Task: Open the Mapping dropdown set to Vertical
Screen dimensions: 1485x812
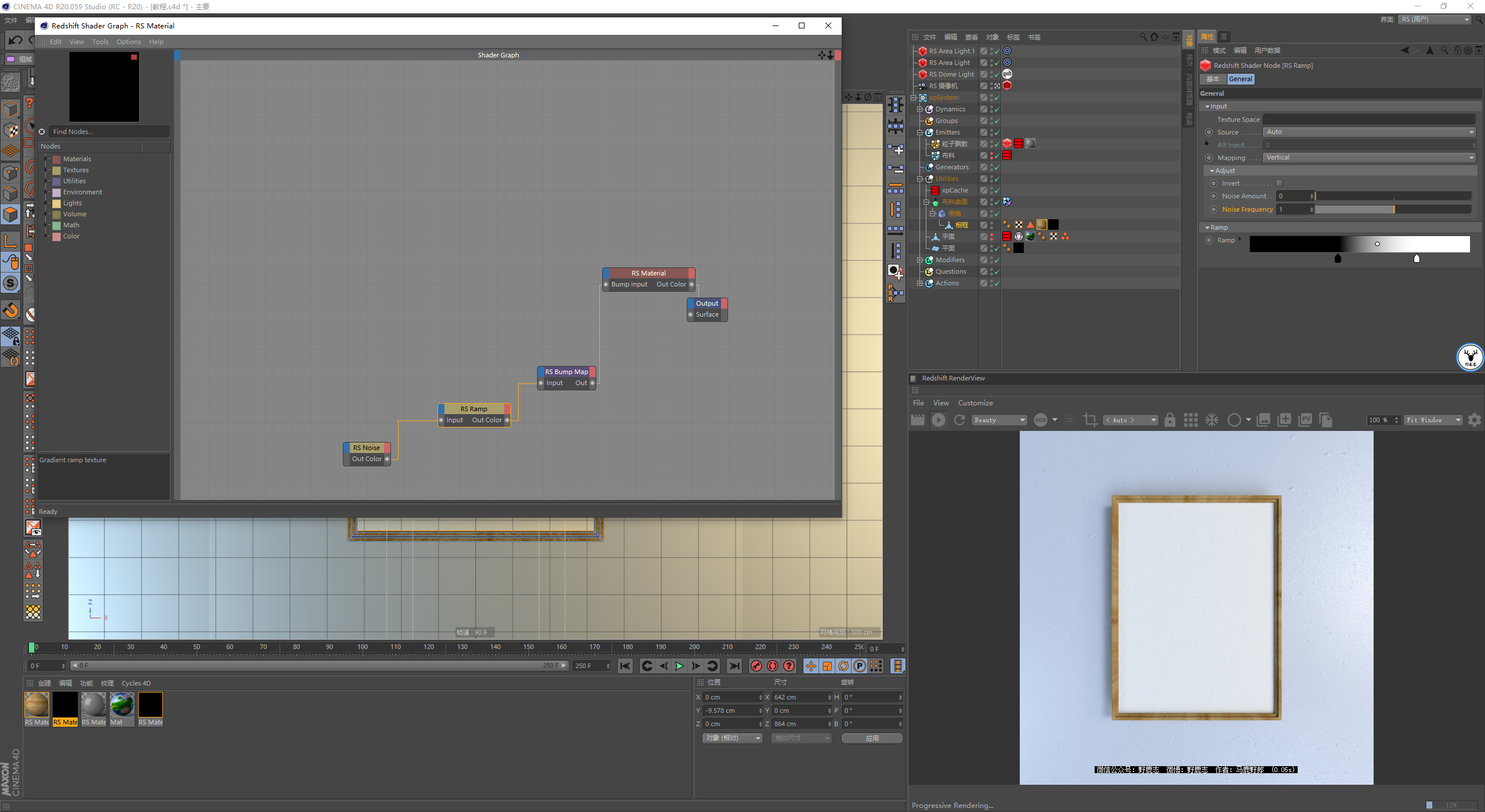Action: (x=1369, y=158)
